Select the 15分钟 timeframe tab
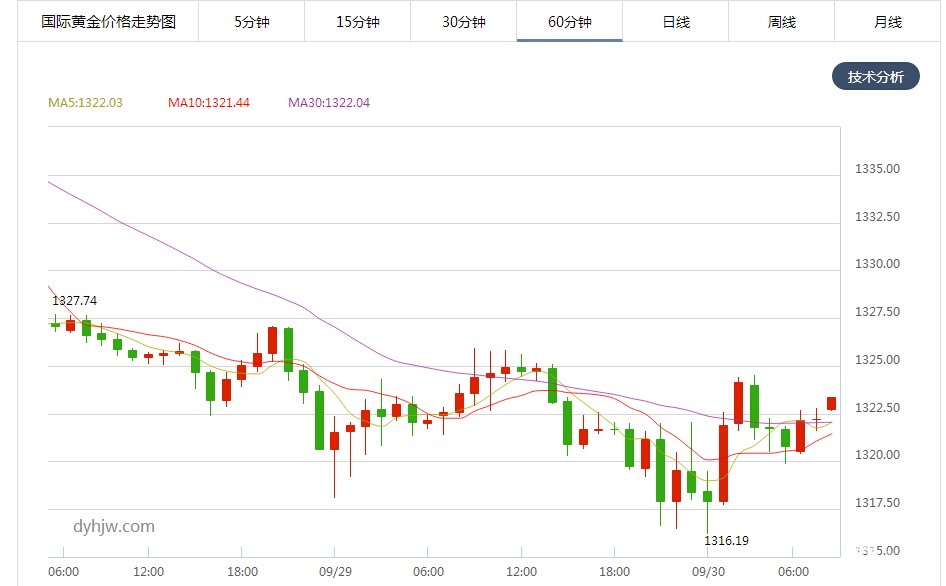Viewport: 946px width, 586px height. point(357,22)
